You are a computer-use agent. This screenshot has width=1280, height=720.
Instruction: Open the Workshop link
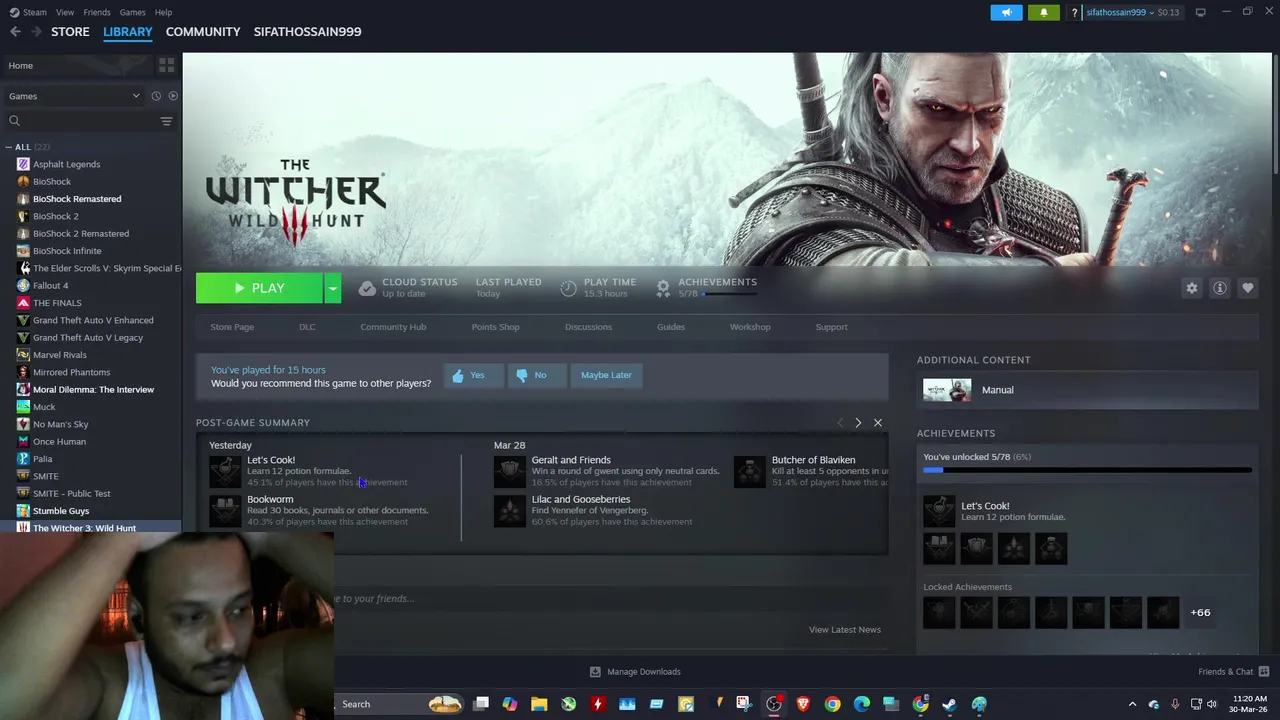click(x=750, y=327)
